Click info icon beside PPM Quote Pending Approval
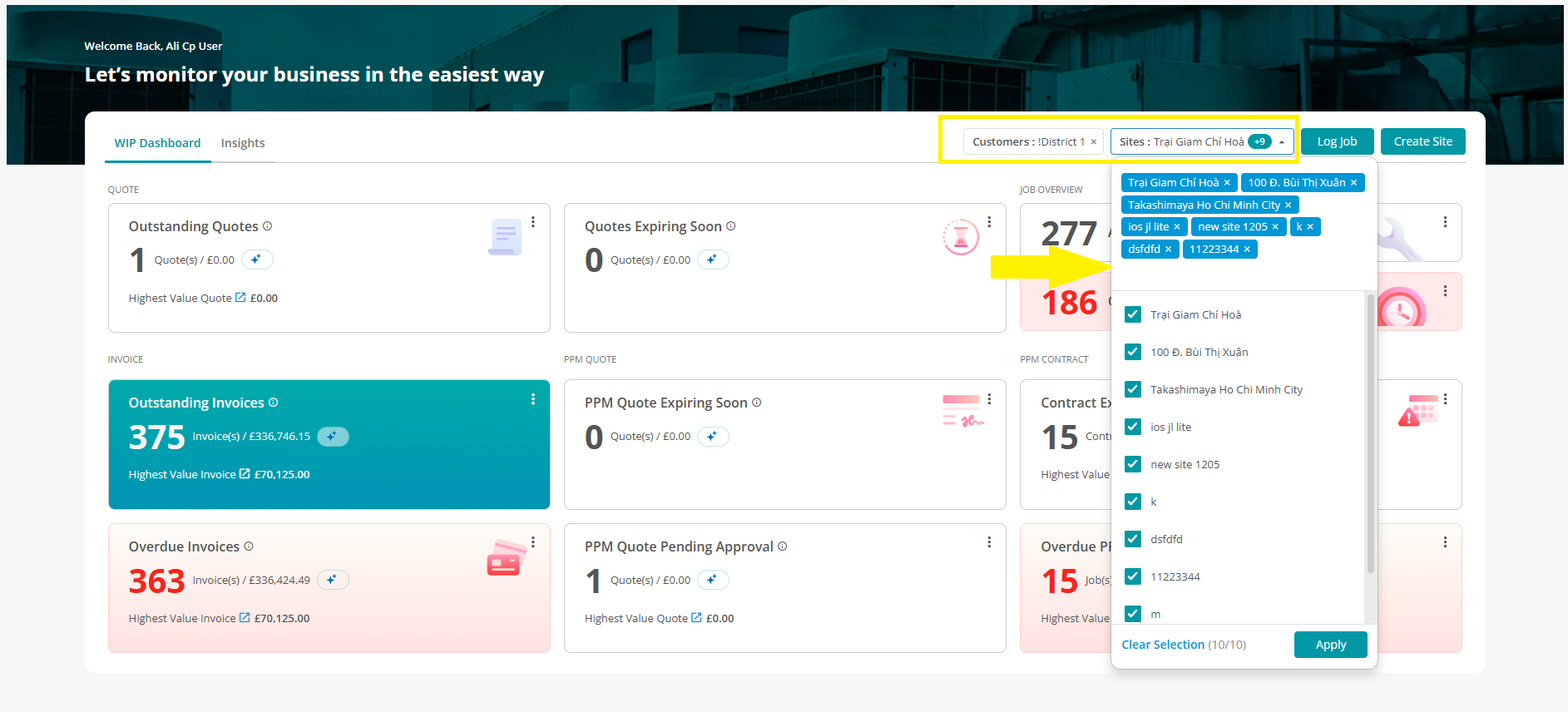The height and width of the screenshot is (712, 1568). pyautogui.click(x=782, y=546)
